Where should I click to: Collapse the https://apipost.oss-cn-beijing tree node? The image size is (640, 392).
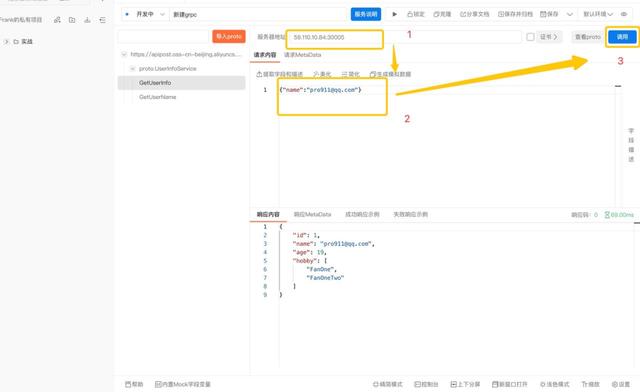click(x=124, y=54)
